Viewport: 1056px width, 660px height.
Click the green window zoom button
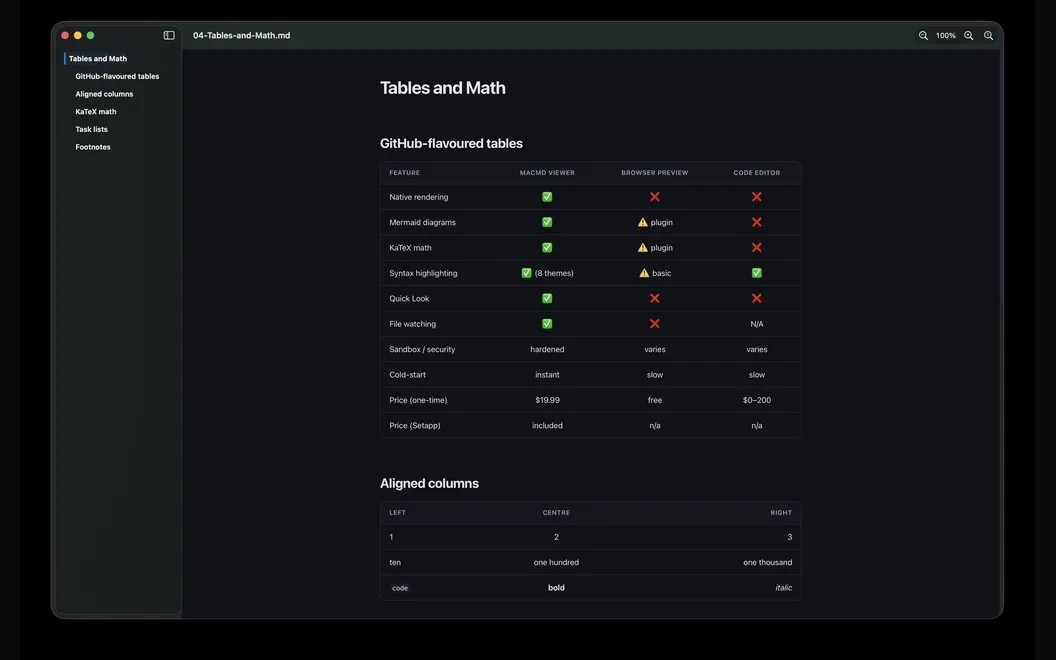tap(90, 35)
